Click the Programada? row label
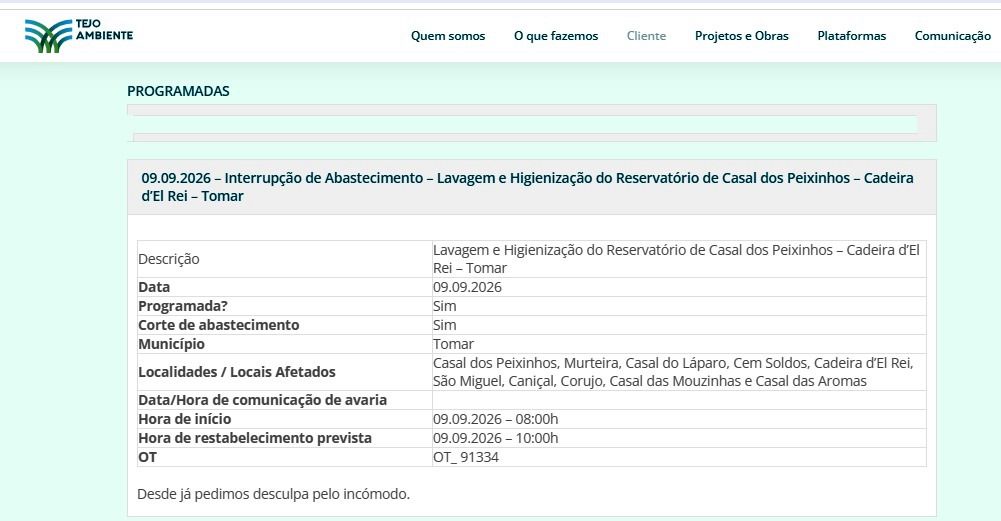The image size is (1001, 521). point(183,306)
